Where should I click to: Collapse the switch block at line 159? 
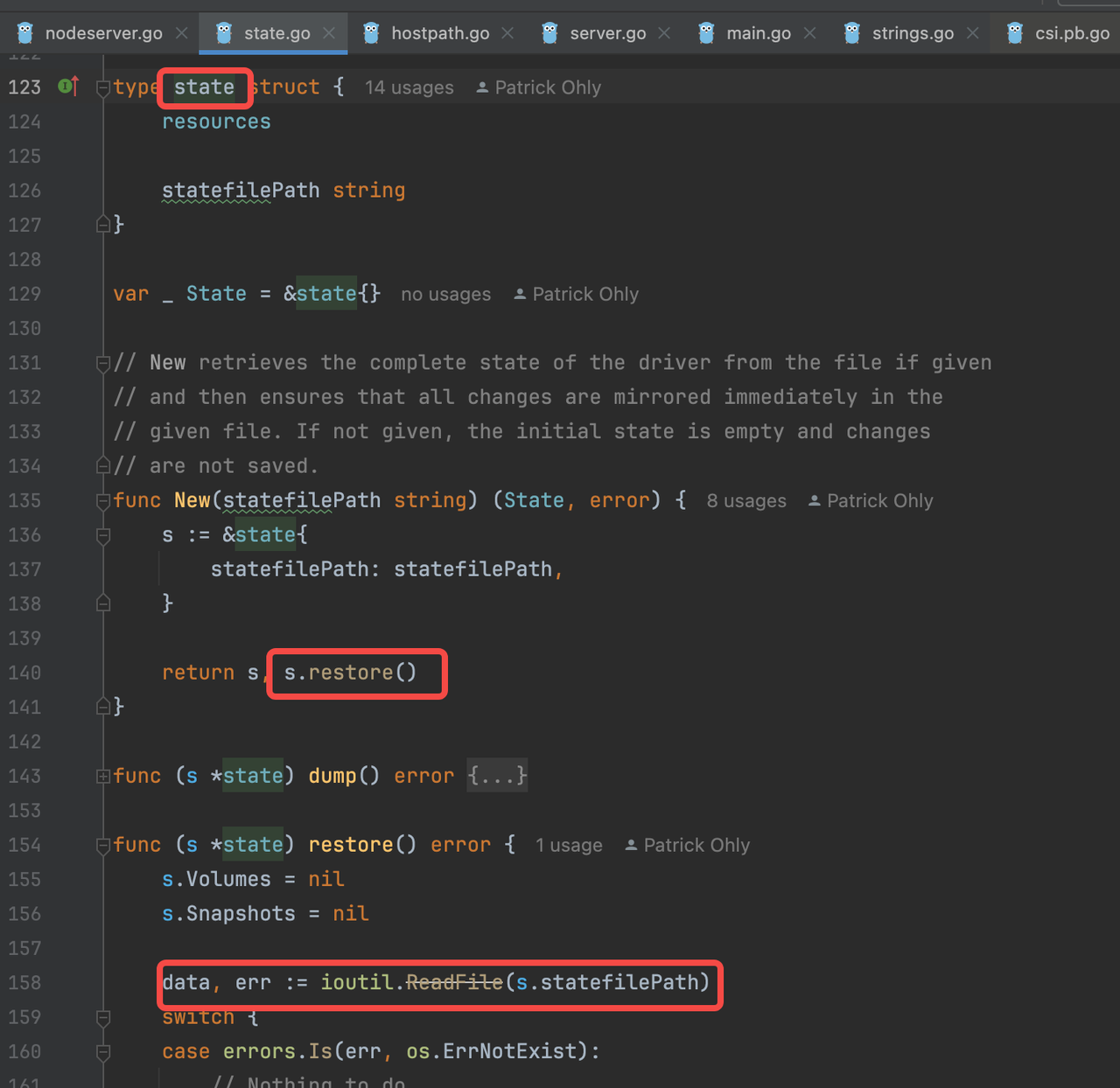coord(103,1017)
